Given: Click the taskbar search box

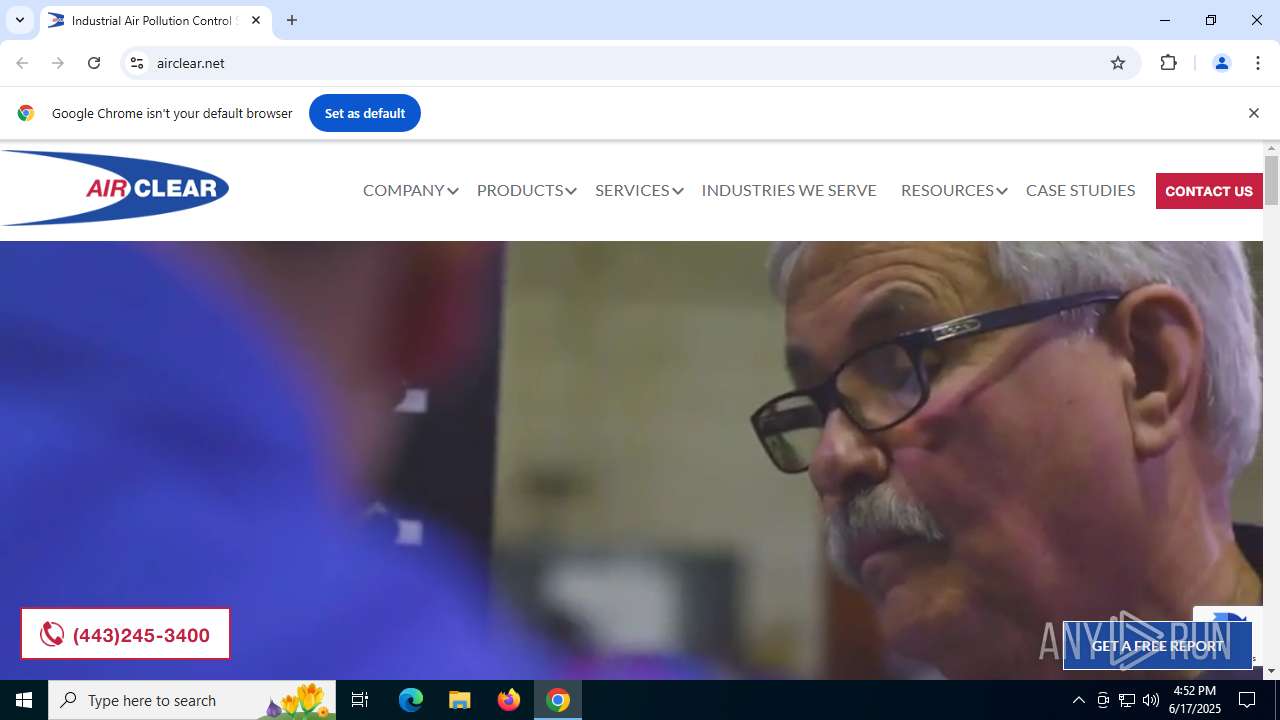Looking at the screenshot, I should click(x=192, y=700).
